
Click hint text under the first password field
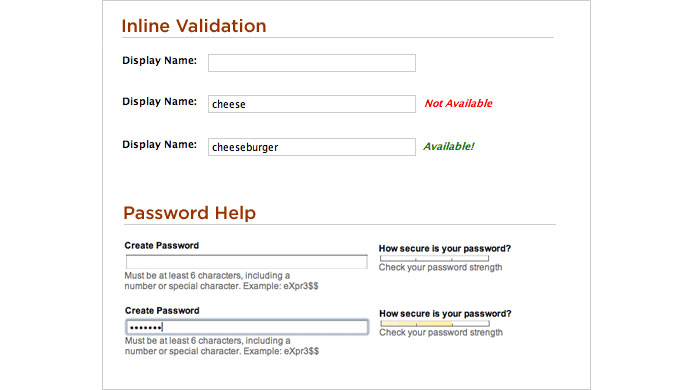[221, 281]
